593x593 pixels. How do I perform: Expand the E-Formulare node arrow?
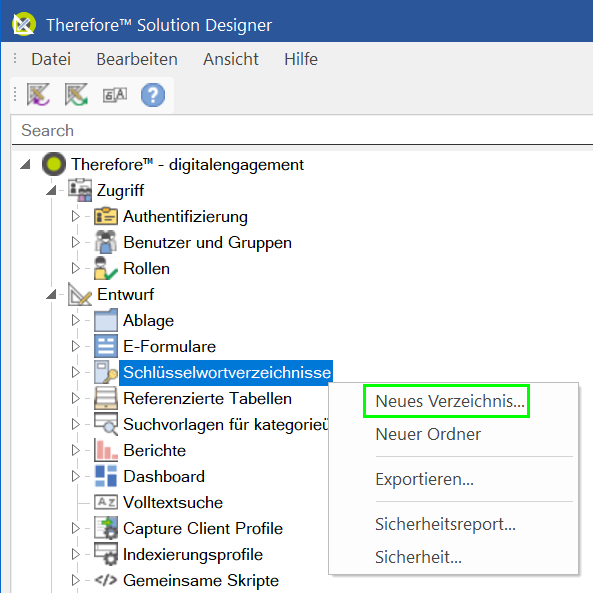(76, 346)
